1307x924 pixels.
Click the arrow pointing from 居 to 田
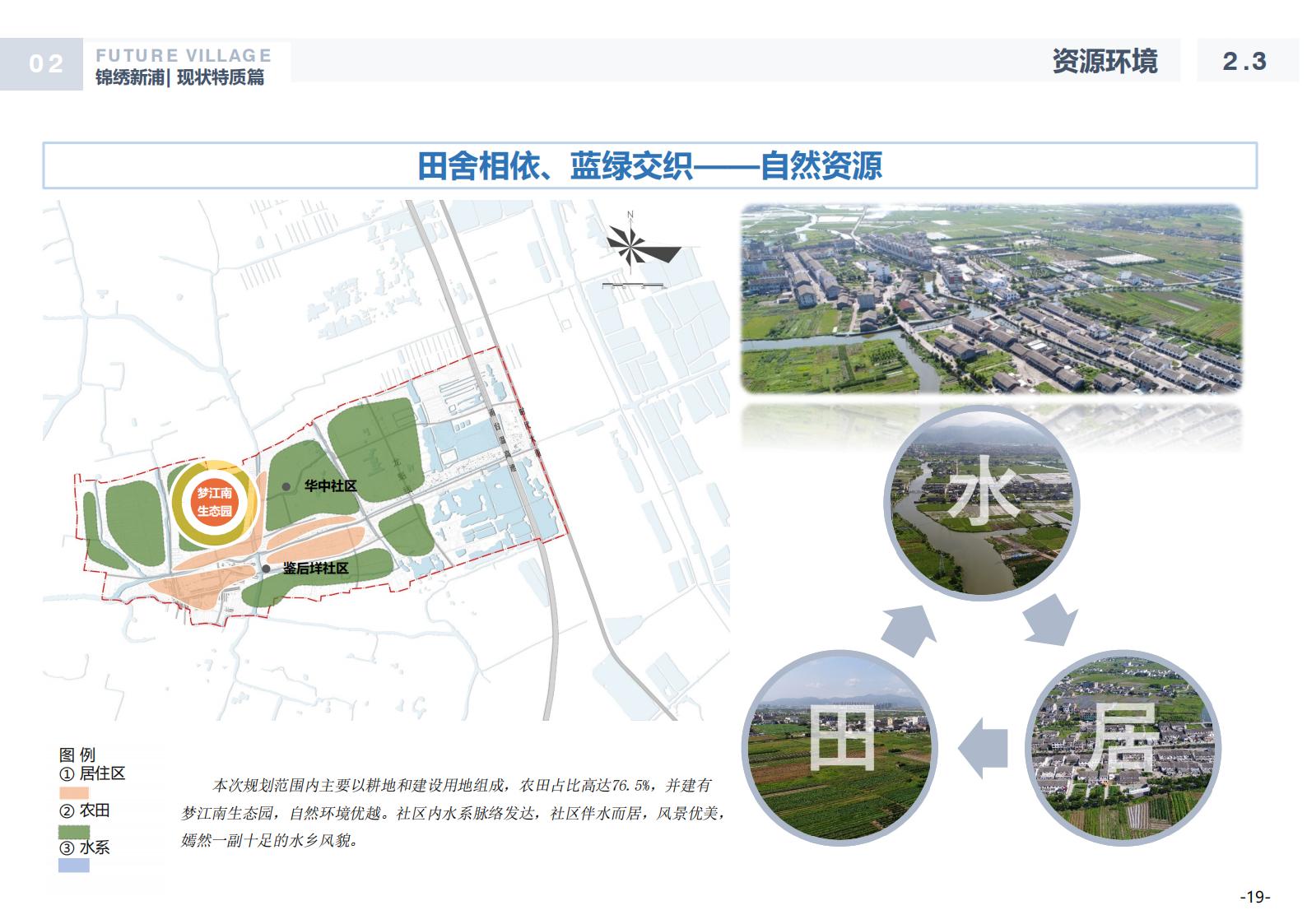pos(984,747)
